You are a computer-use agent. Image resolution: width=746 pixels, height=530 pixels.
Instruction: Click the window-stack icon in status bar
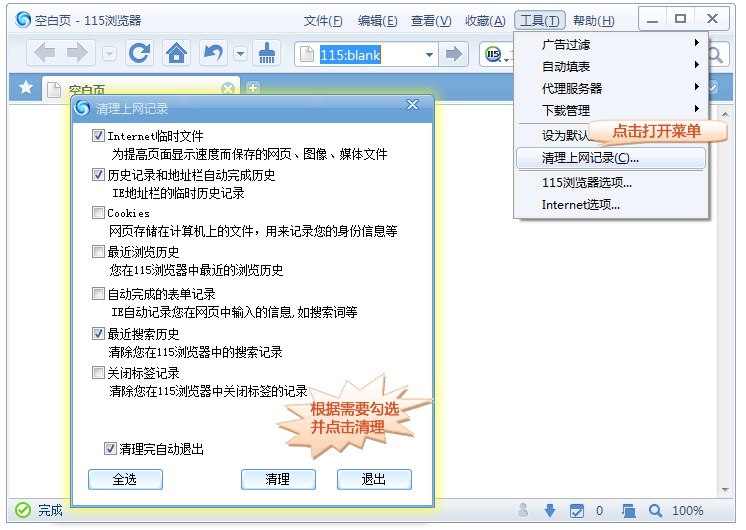[x=628, y=511]
